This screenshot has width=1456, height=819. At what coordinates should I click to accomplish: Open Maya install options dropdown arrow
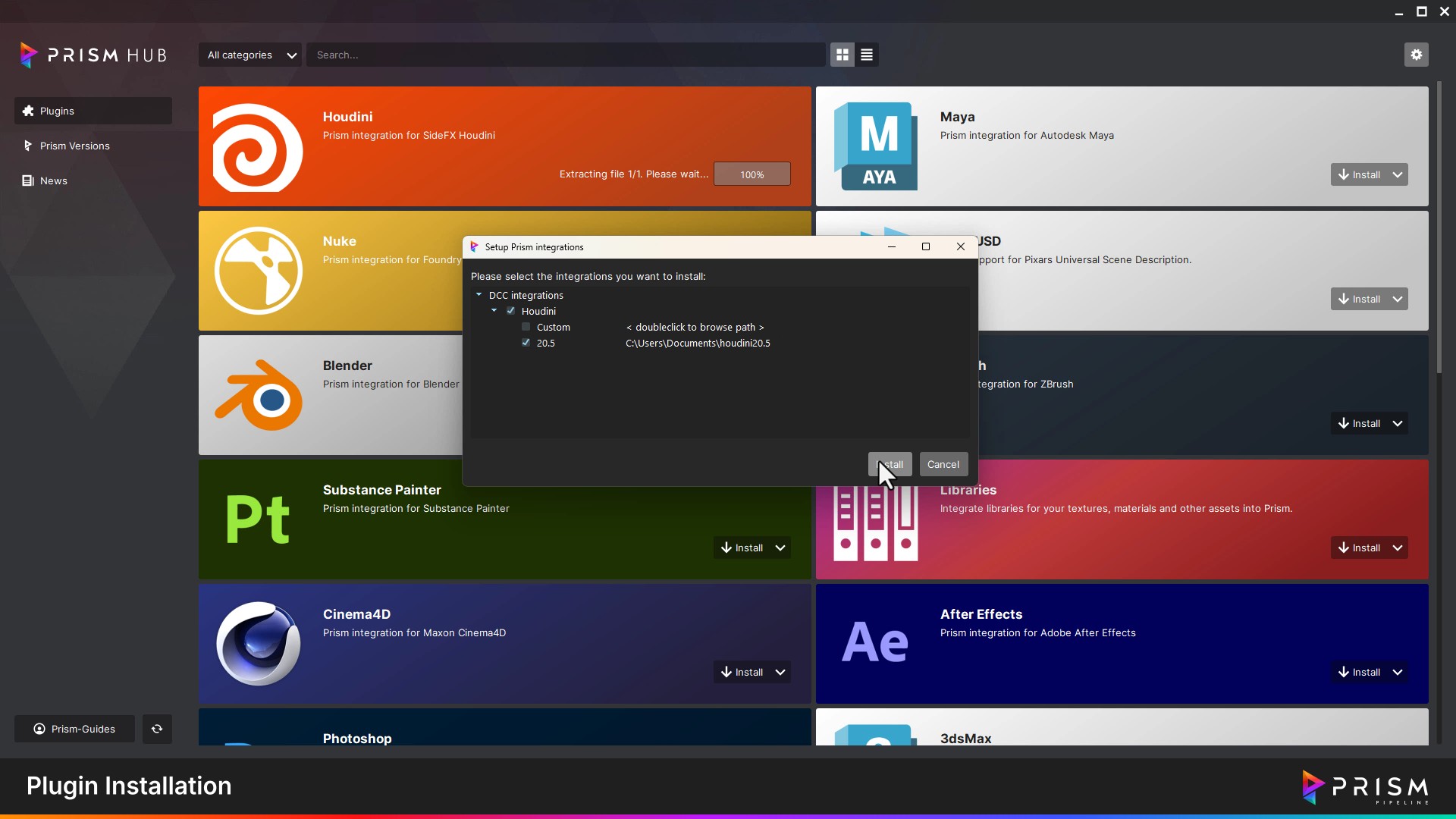click(1398, 174)
